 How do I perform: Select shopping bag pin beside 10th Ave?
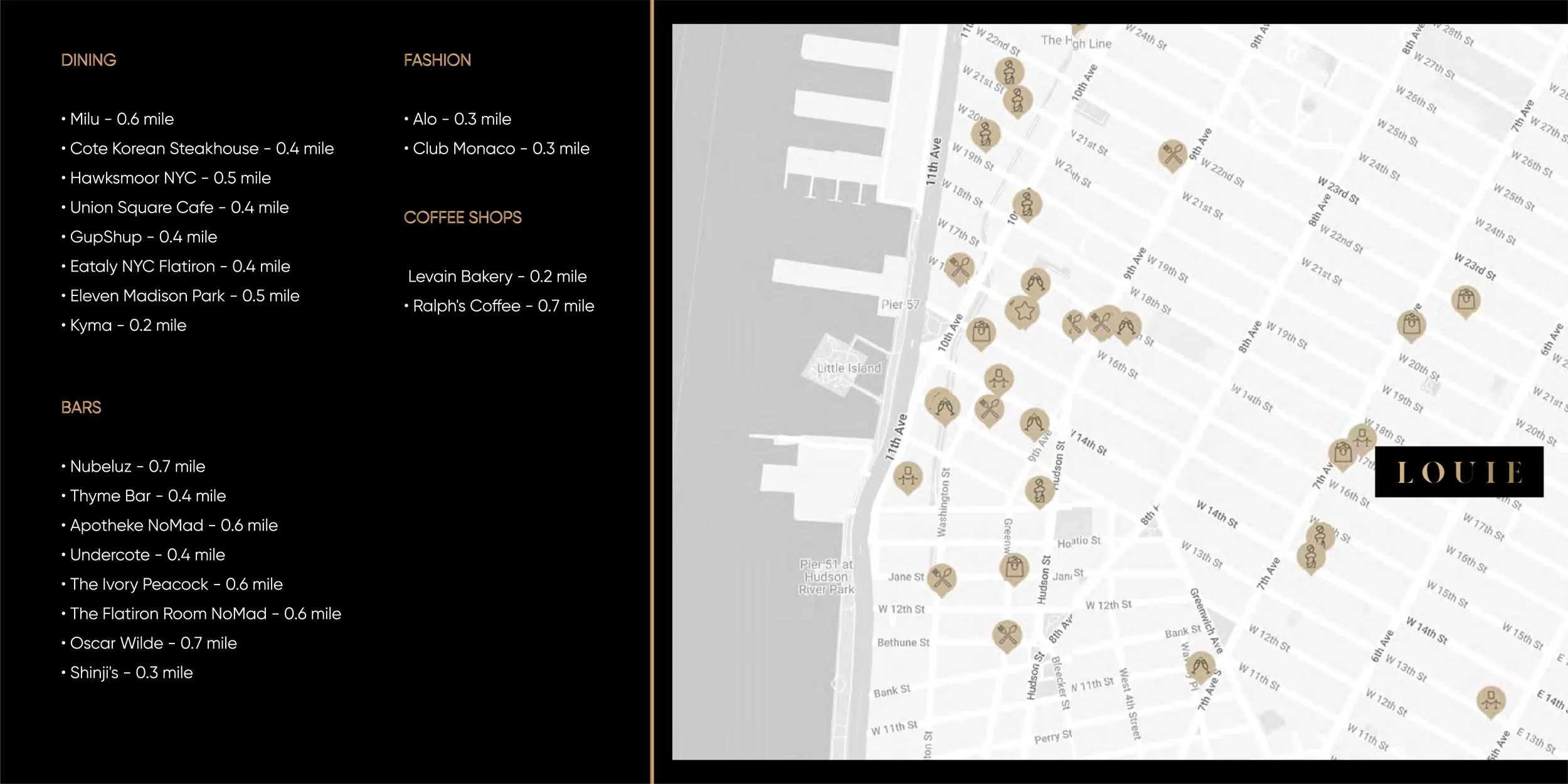click(x=981, y=332)
